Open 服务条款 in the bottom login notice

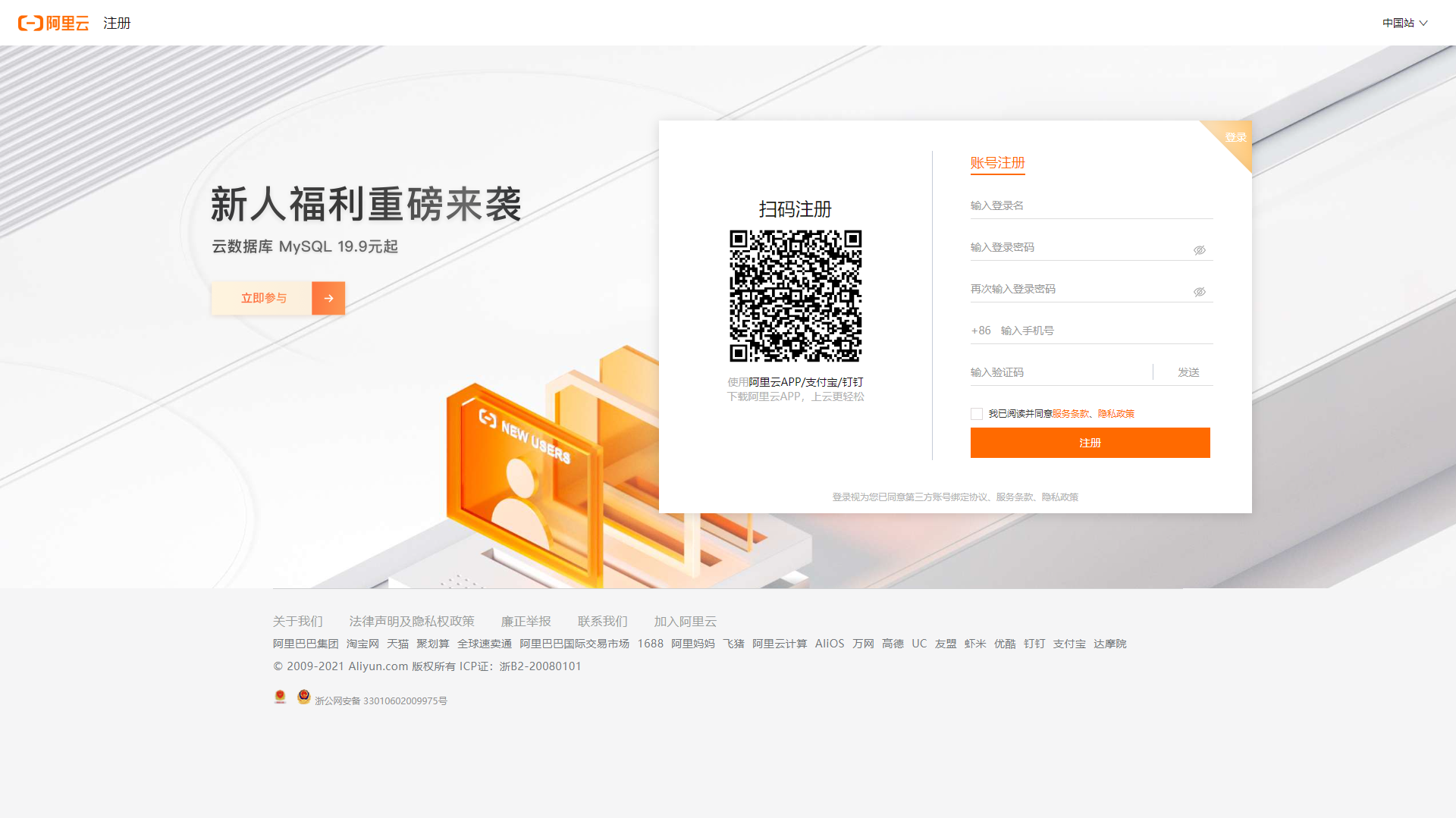point(1015,497)
